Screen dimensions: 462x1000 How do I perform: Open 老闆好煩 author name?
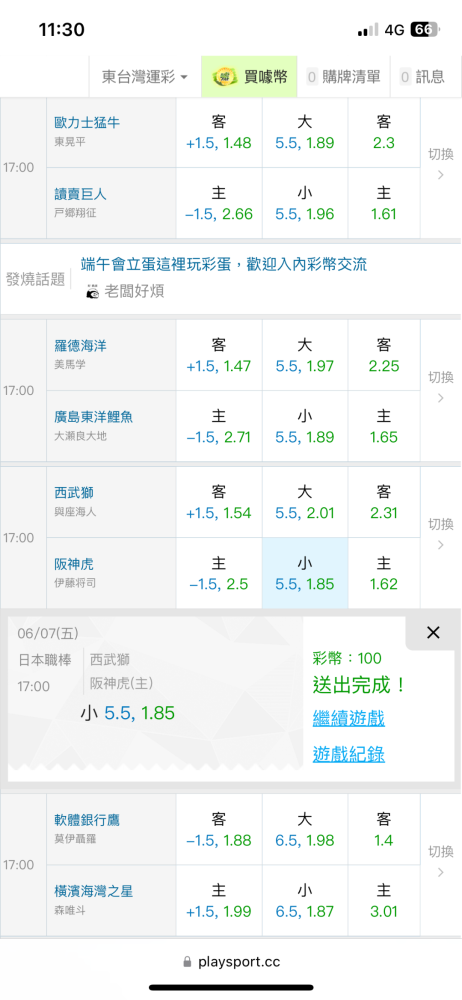[135, 291]
